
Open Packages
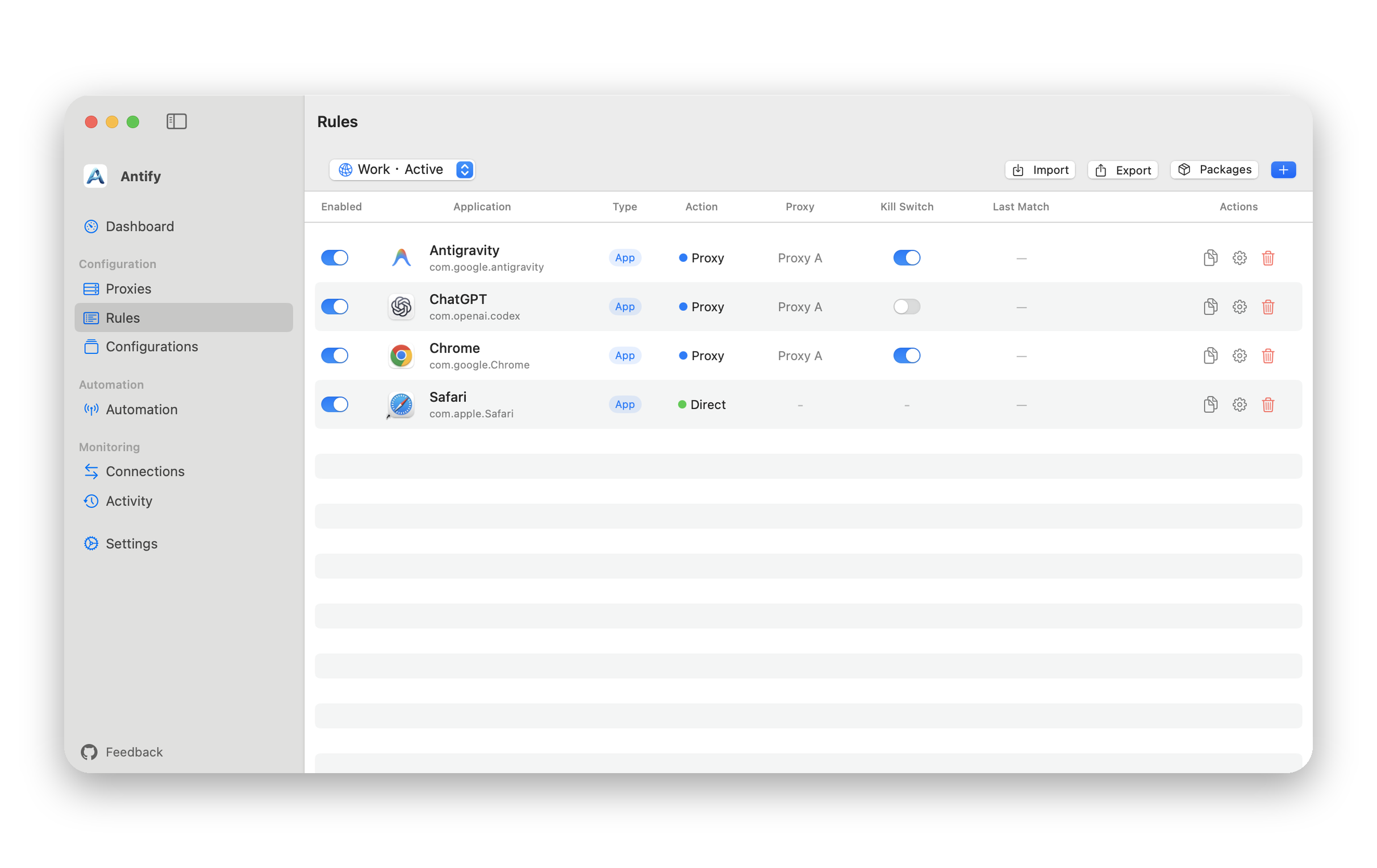[x=1214, y=170]
